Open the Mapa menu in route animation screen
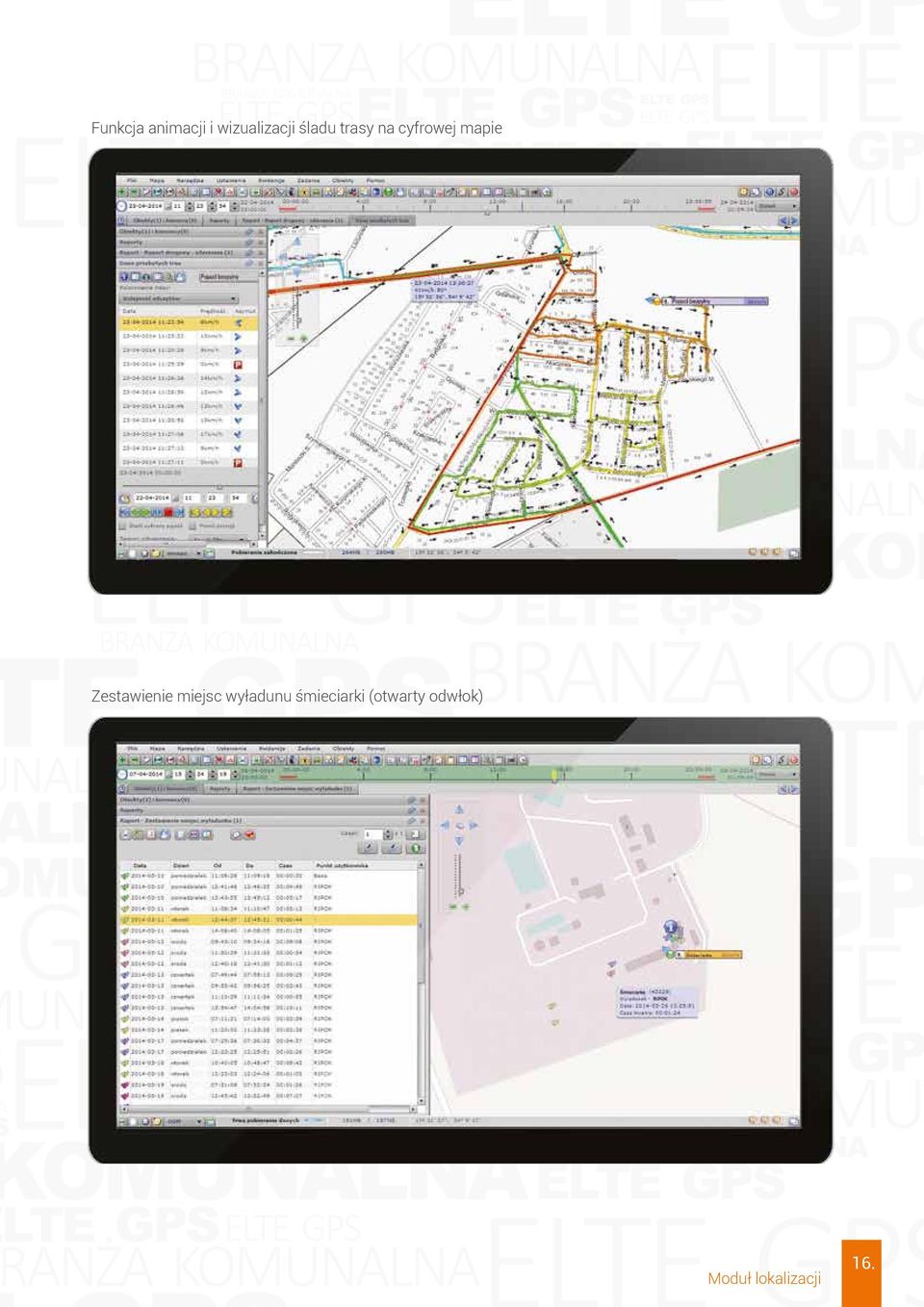The height and width of the screenshot is (1307, 924). tap(157, 180)
